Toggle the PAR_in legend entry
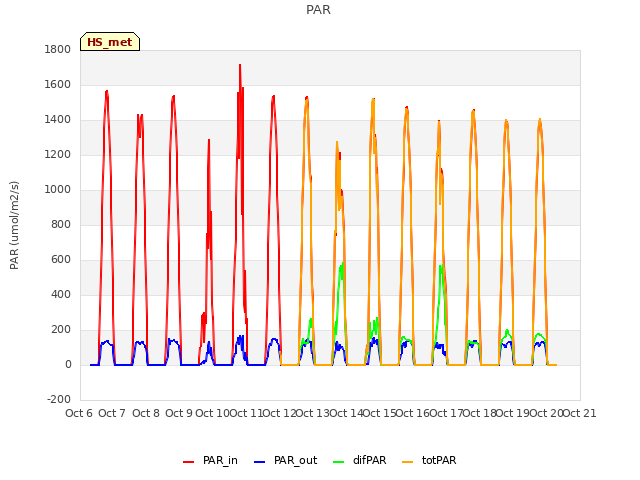Screen dimensions: 640x480 pyautogui.click(x=210, y=460)
